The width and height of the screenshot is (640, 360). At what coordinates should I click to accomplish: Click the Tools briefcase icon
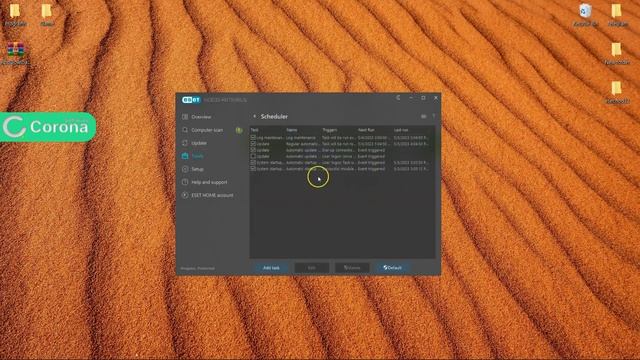tap(185, 156)
